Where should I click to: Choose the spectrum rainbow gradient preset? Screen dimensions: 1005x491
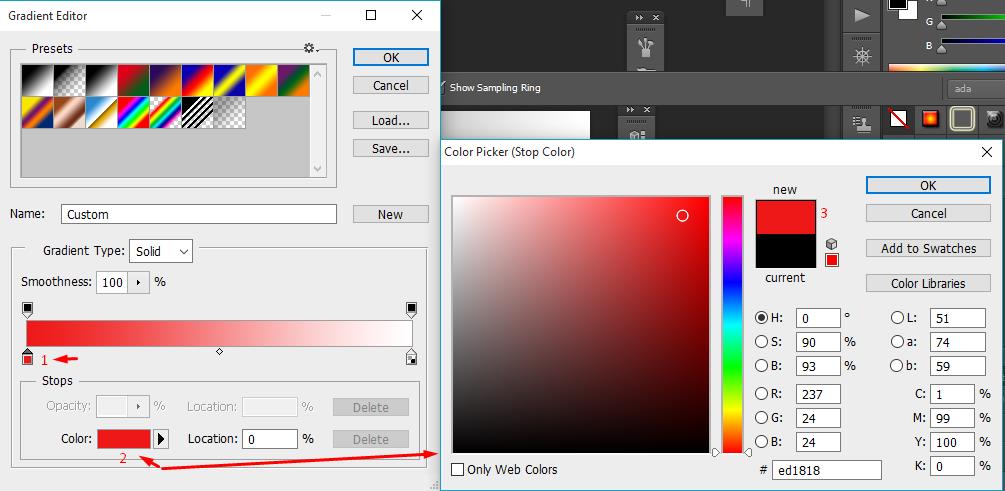point(133,112)
